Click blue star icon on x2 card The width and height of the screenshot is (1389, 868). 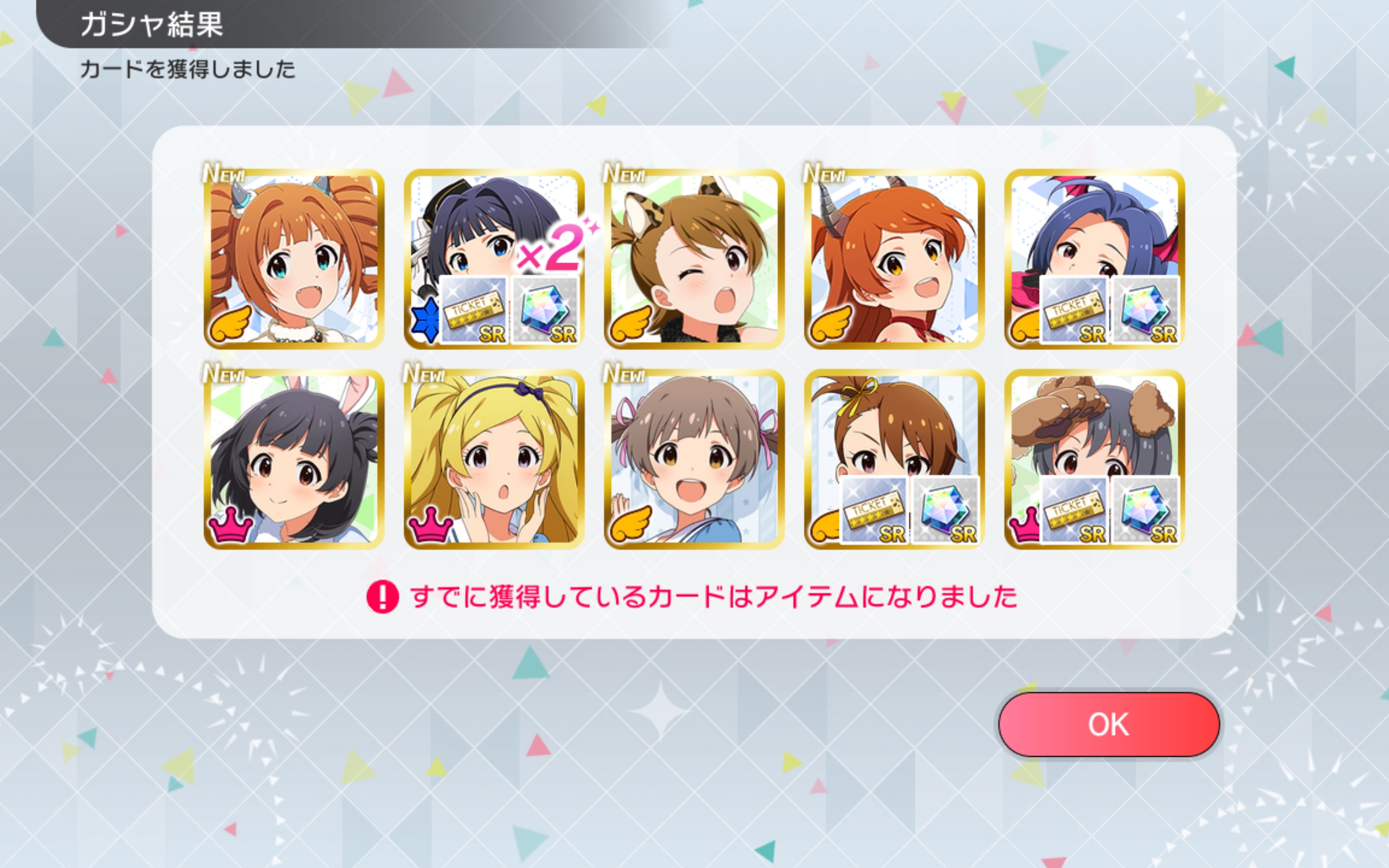tap(425, 319)
